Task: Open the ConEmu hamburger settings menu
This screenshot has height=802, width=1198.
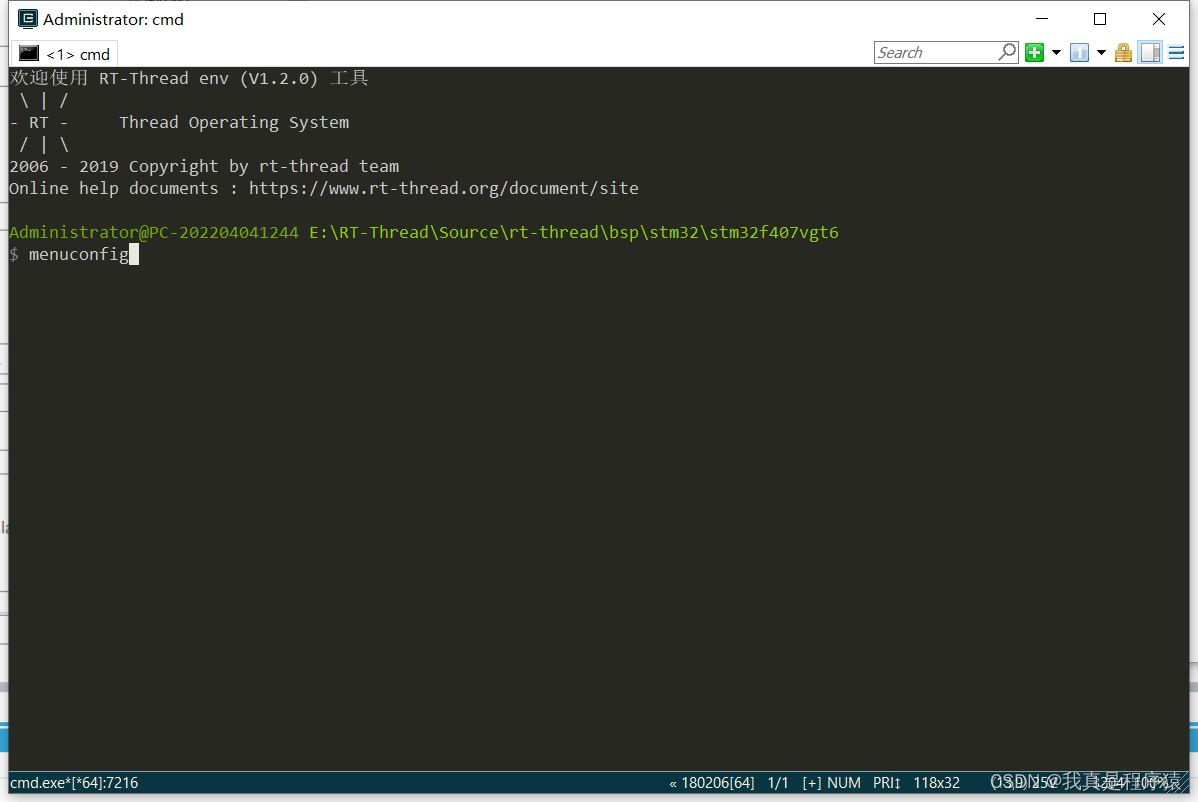Action: (1177, 53)
